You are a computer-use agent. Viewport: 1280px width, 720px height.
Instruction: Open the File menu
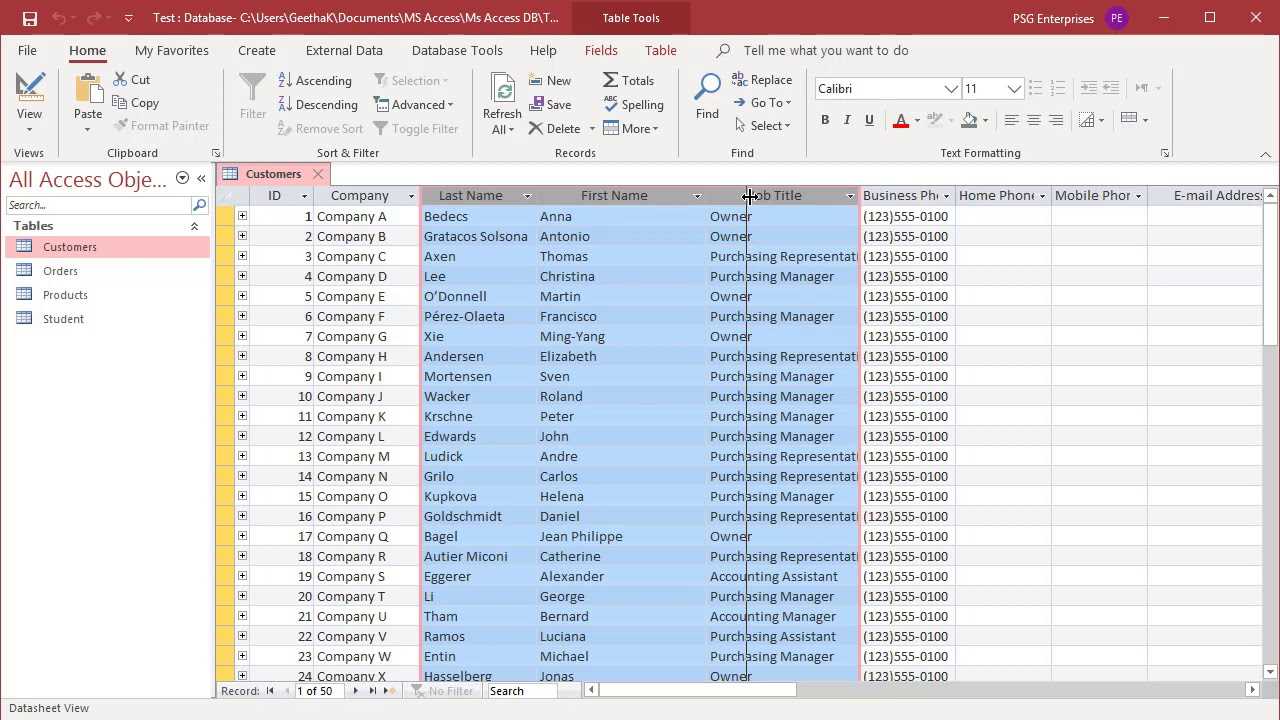click(27, 50)
